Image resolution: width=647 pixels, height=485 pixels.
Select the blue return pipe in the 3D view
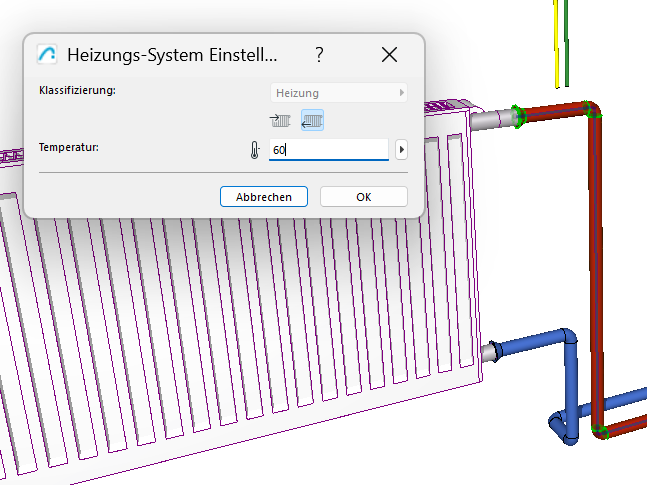pos(571,384)
